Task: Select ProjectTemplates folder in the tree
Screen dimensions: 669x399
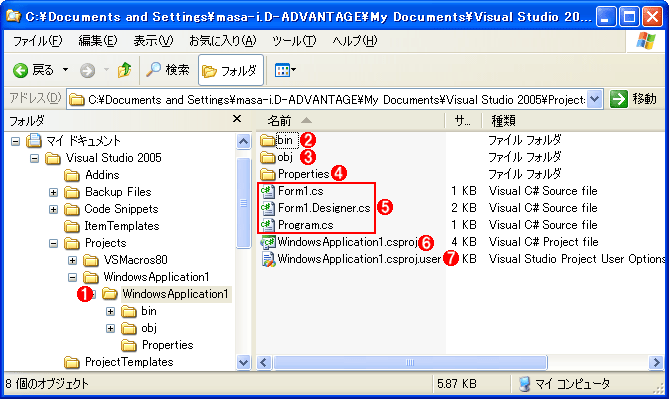Action: 129,362
